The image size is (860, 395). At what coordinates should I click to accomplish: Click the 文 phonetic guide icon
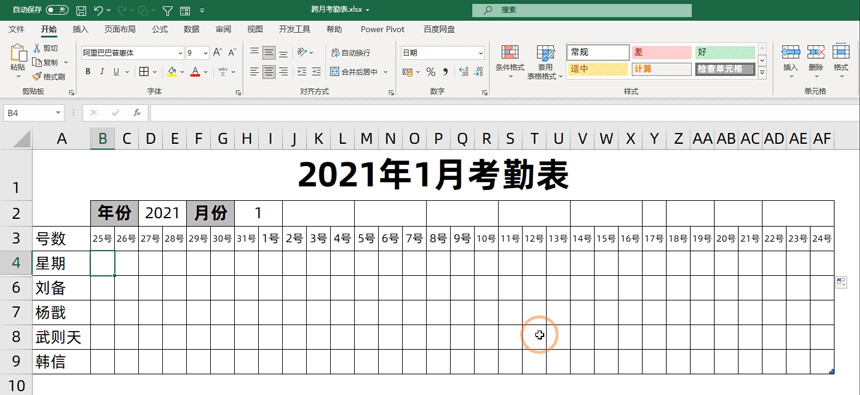click(223, 71)
